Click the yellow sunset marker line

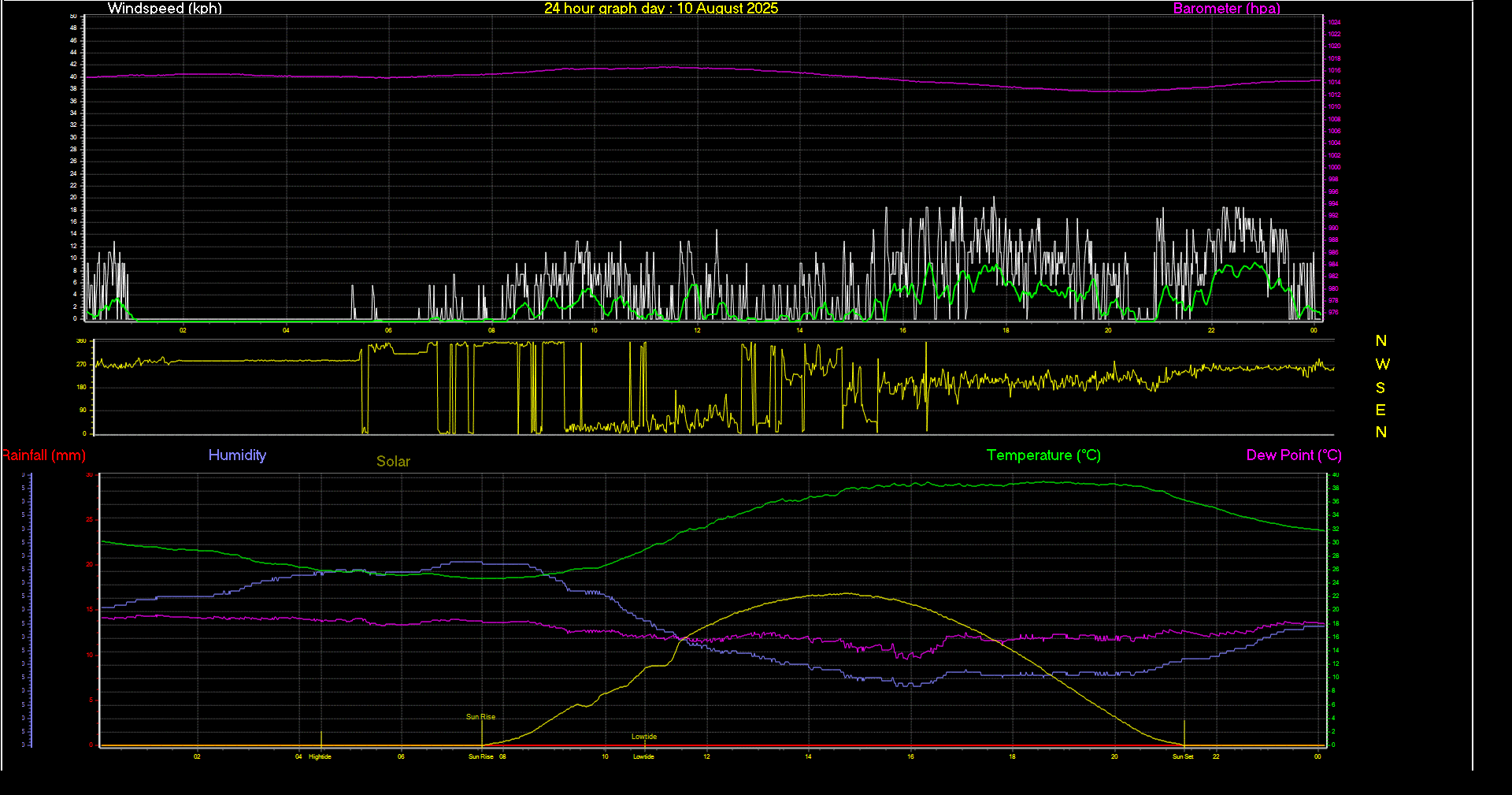1184,733
